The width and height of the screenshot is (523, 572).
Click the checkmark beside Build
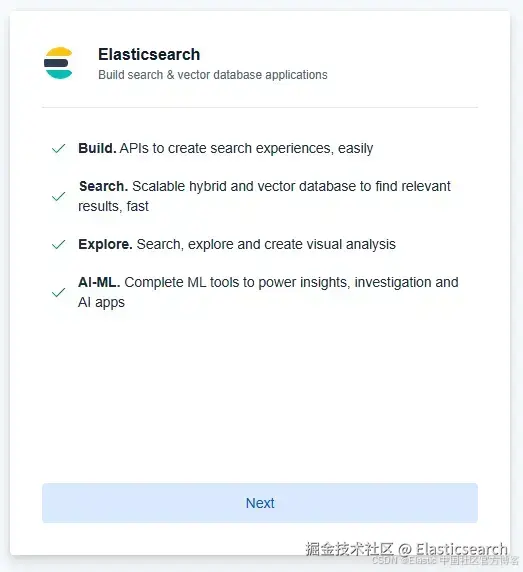[x=58, y=148]
